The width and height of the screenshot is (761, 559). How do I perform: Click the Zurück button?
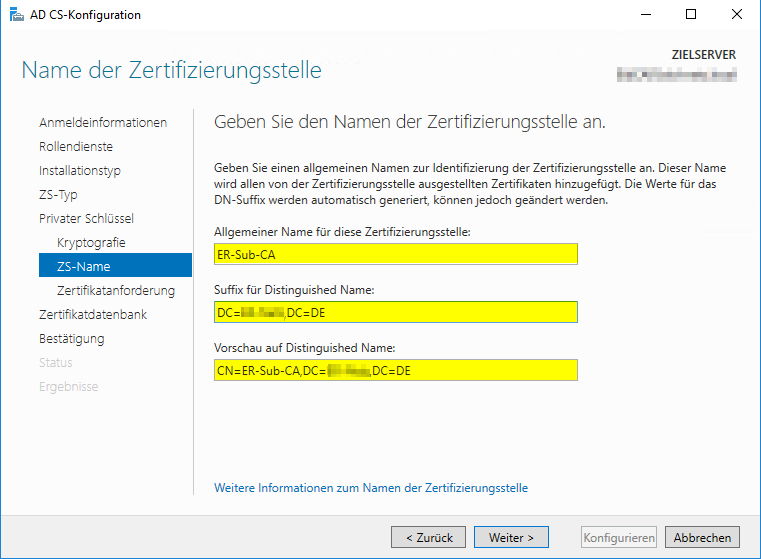[429, 537]
